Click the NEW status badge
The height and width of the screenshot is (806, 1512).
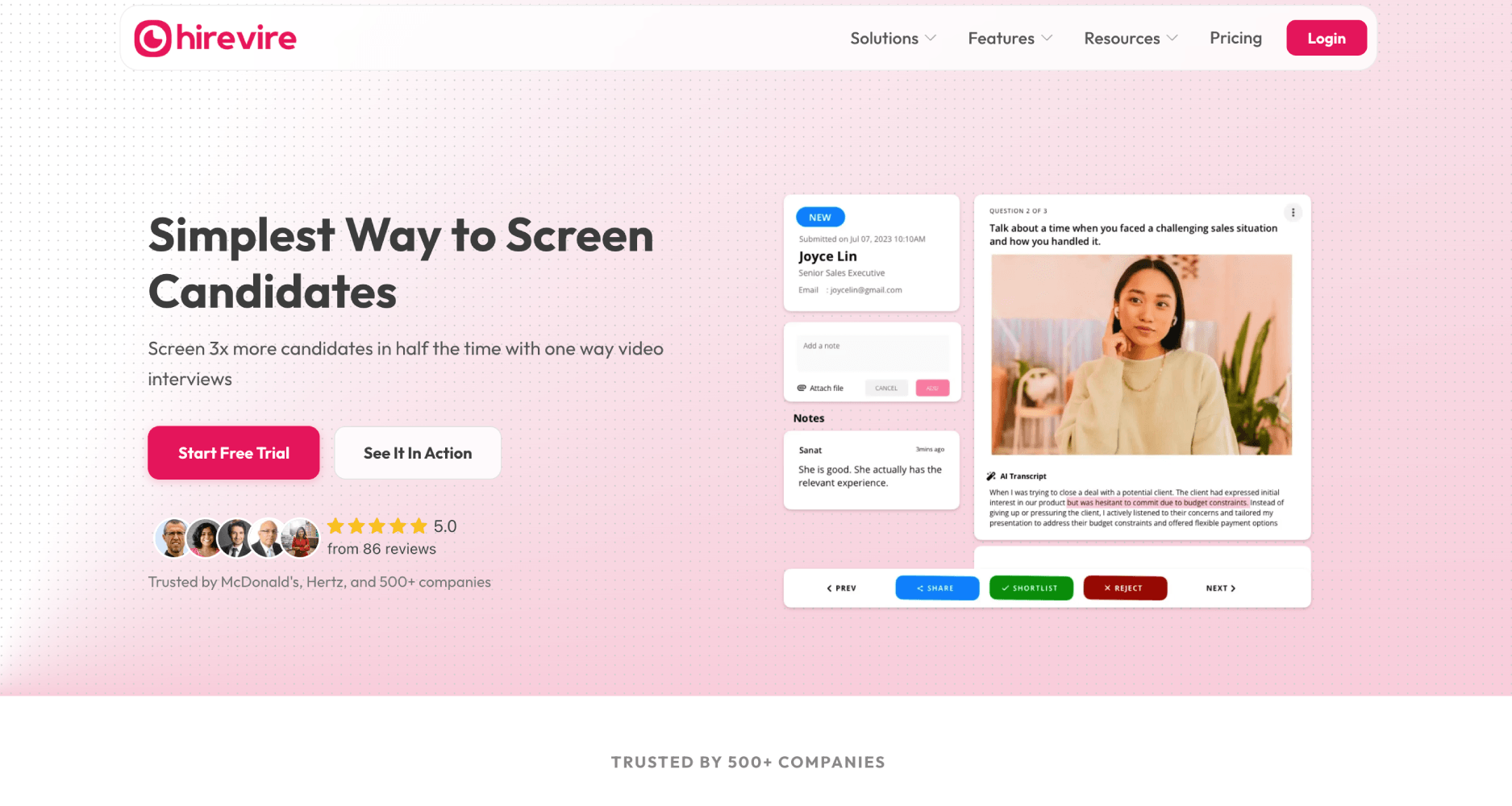pos(820,218)
